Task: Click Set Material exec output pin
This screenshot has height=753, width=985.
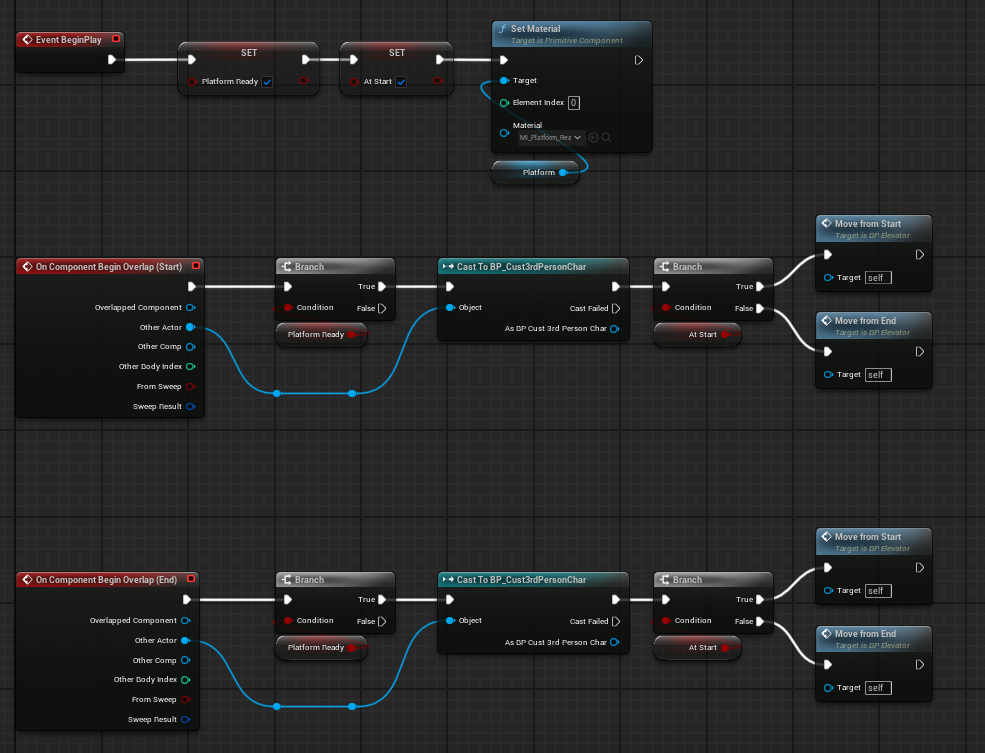Action: point(638,60)
